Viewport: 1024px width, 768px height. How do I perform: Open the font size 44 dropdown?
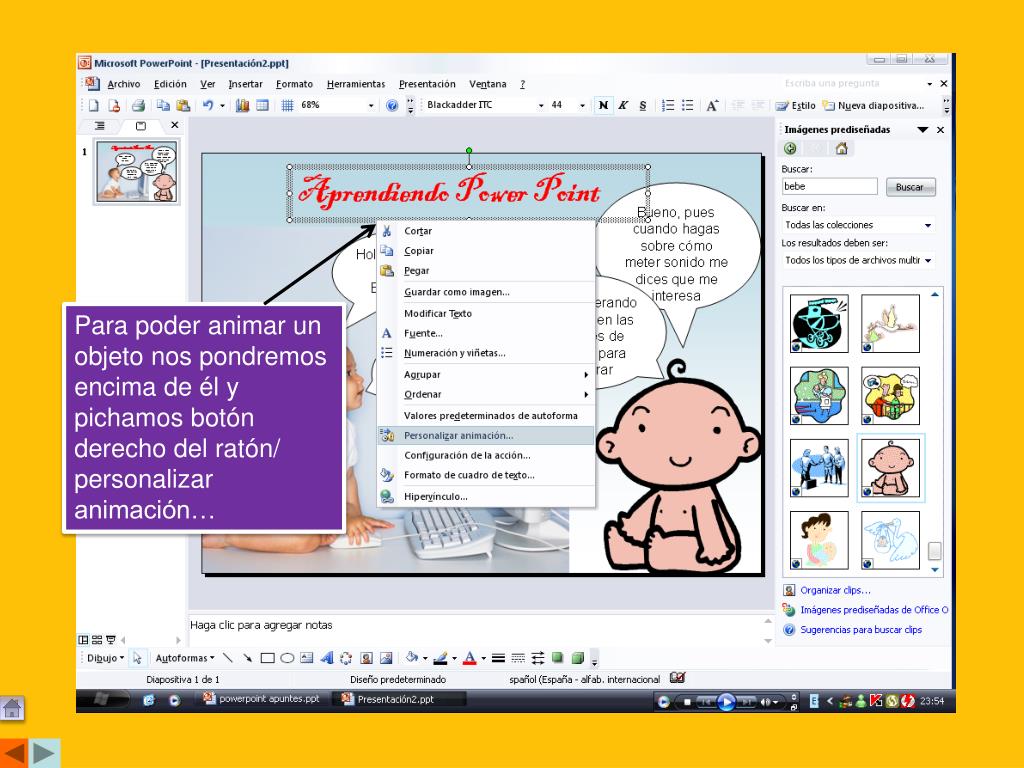pos(582,105)
